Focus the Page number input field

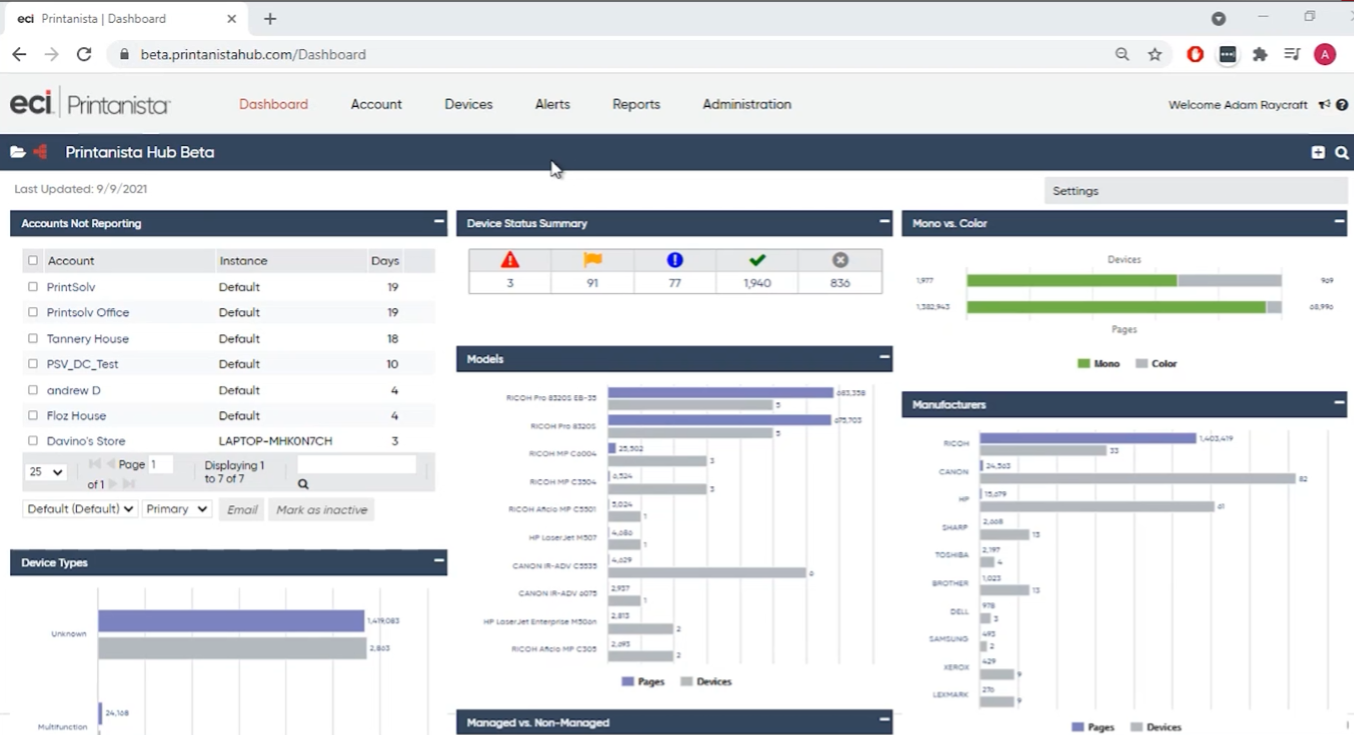[161, 465]
